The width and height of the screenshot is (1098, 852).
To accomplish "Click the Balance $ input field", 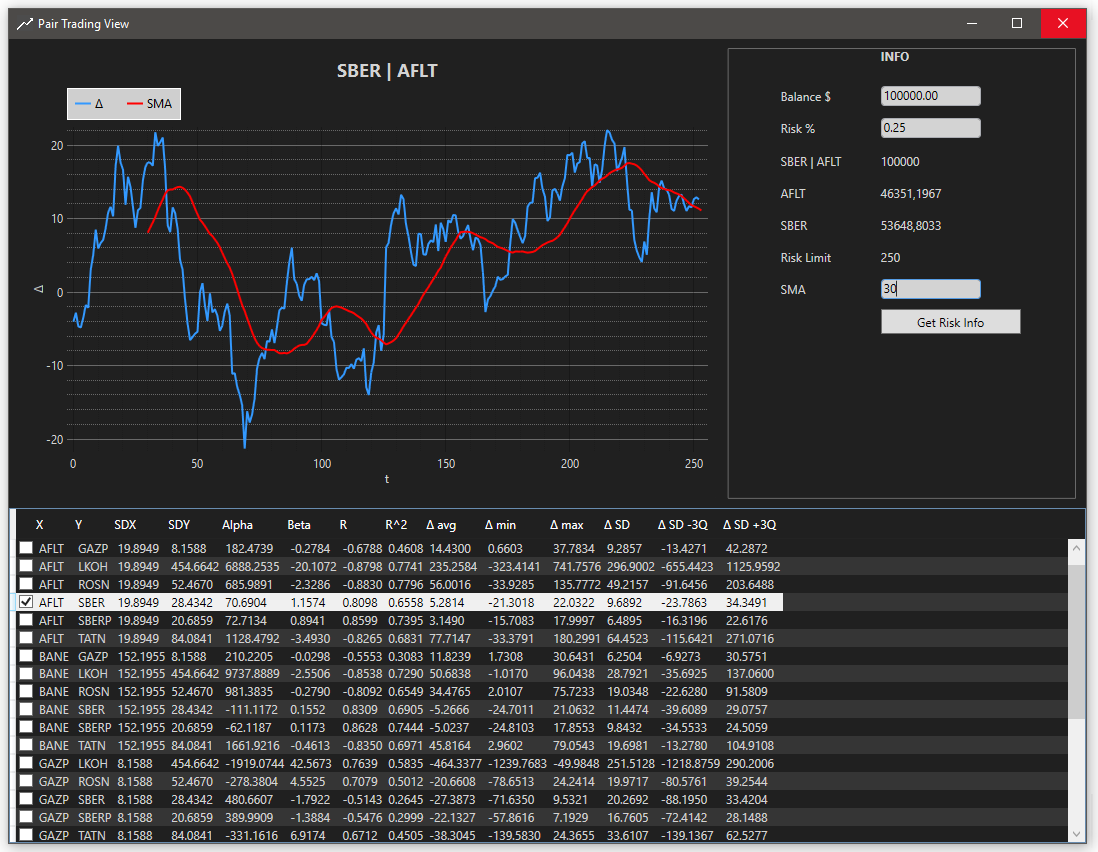I will [x=930, y=96].
